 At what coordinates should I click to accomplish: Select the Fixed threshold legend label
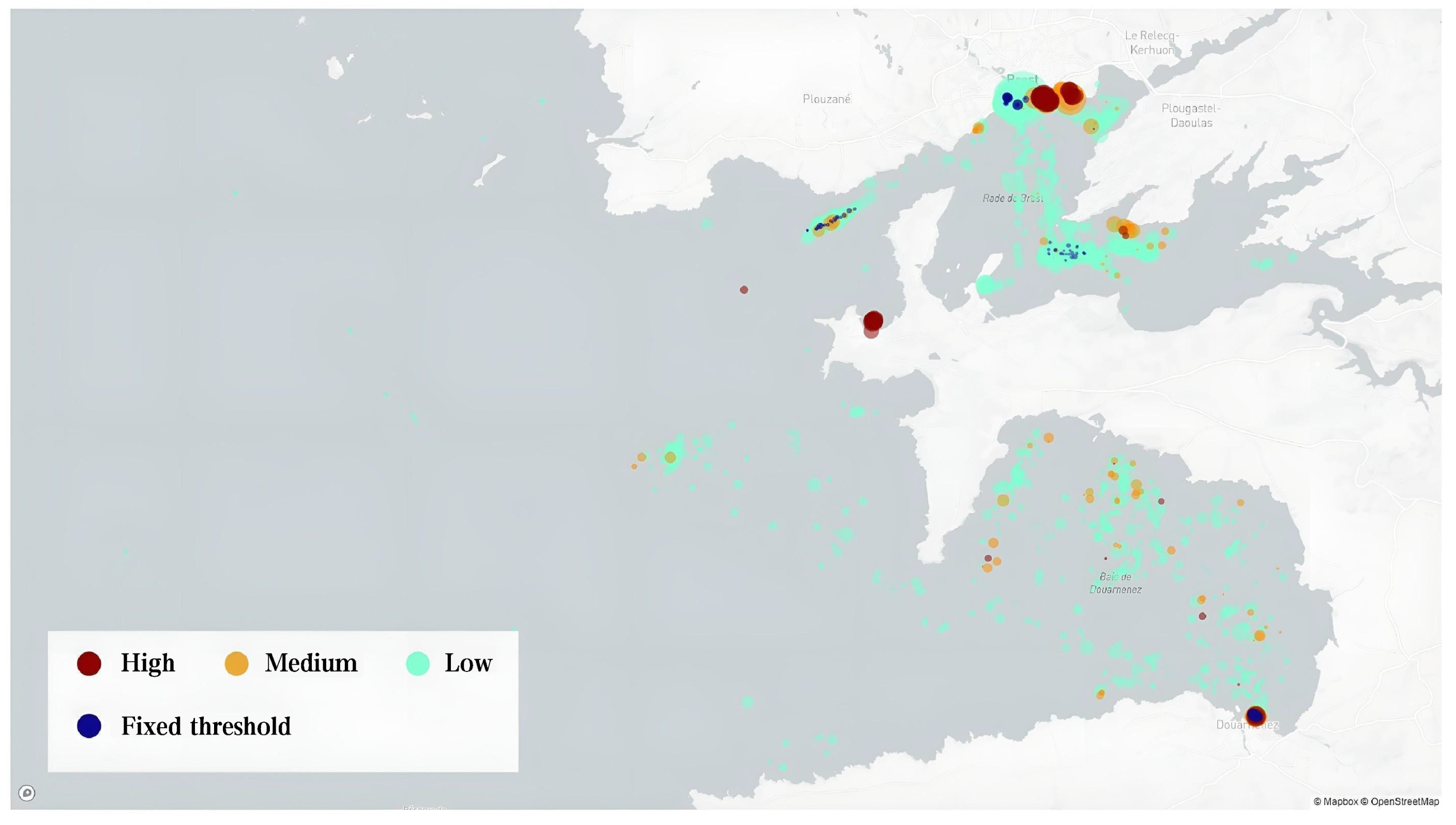(206, 726)
